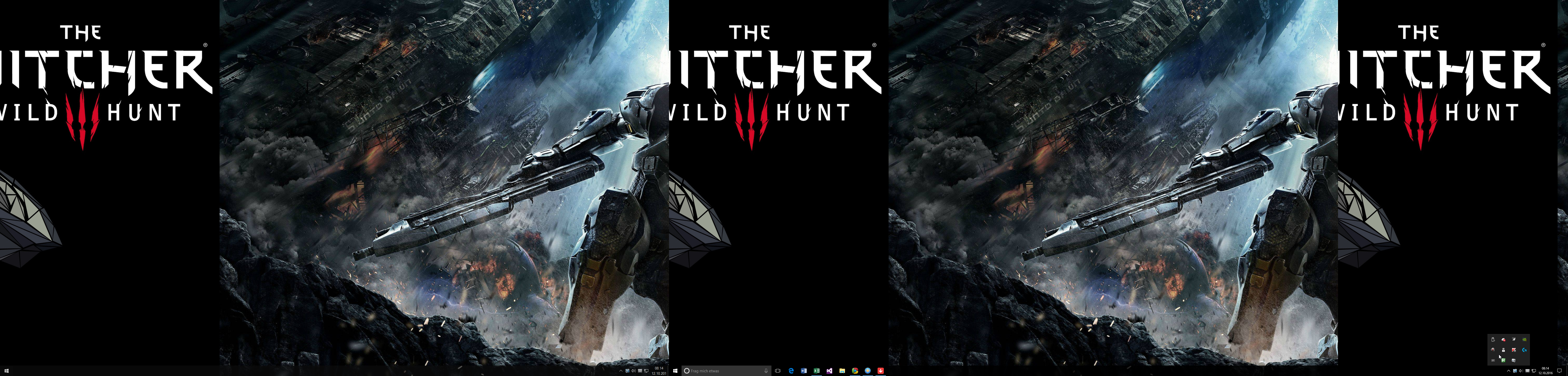This screenshot has height=376, width=1568.
Task: Open File Explorer from the taskbar
Action: coord(843,371)
